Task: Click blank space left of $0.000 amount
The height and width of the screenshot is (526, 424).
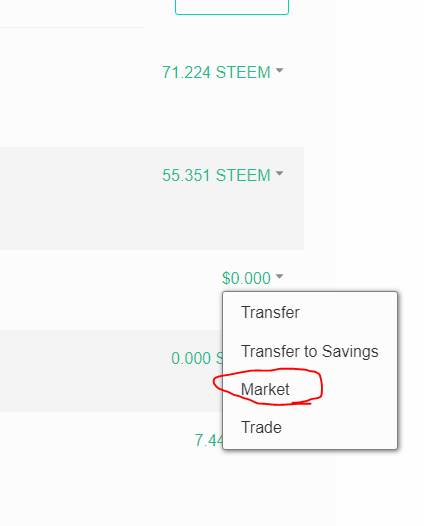Action: [111, 278]
